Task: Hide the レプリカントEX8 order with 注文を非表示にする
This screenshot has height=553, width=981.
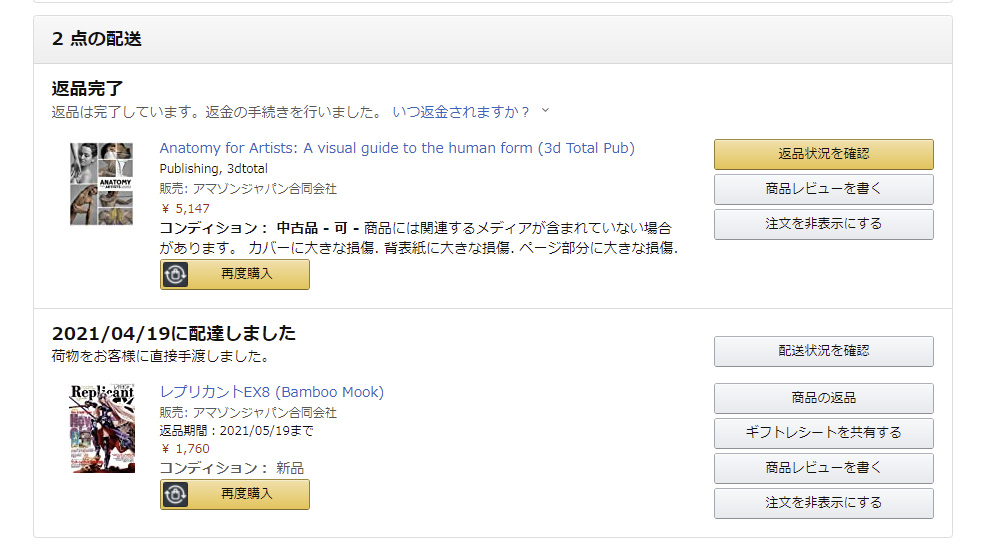Action: coord(823,503)
